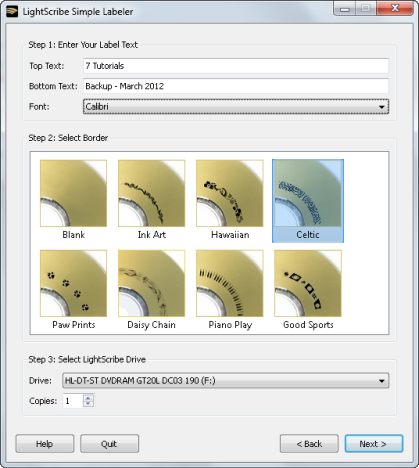Pick the Hawaiian border thumbnail
Screen dimensions: 419x468
(x=230, y=193)
